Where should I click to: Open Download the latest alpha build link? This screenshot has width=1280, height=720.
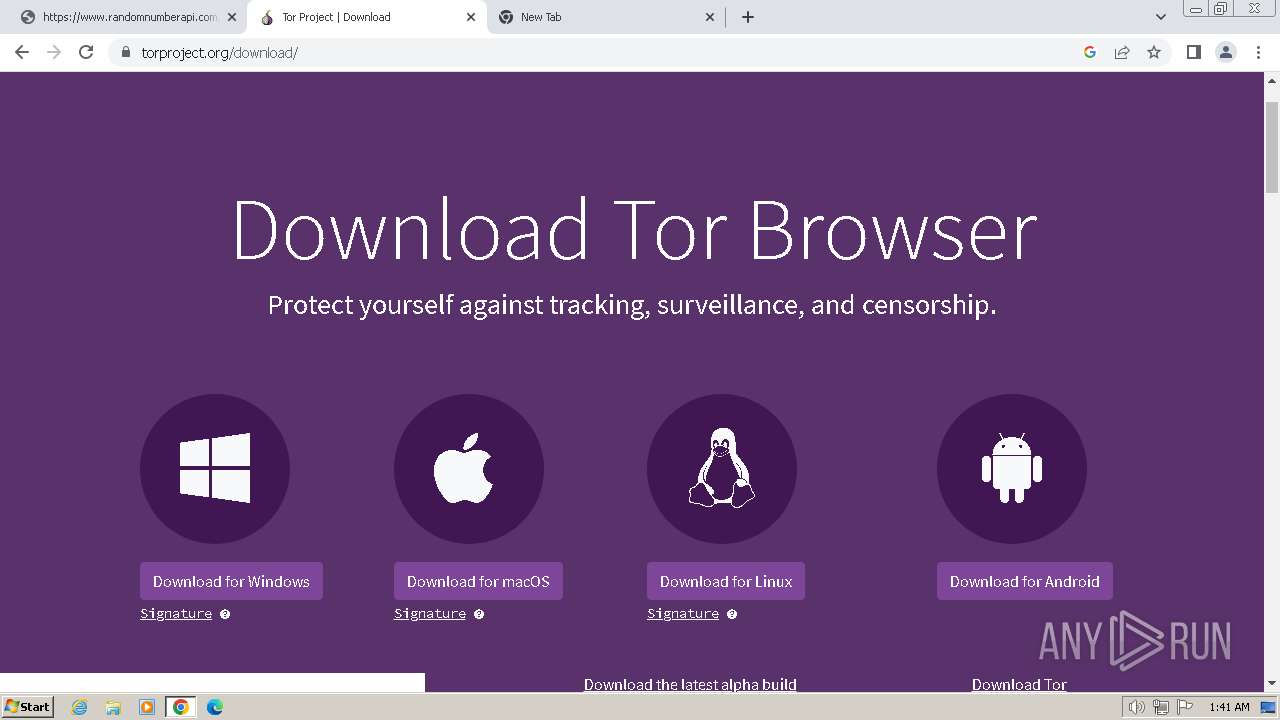[x=690, y=685]
